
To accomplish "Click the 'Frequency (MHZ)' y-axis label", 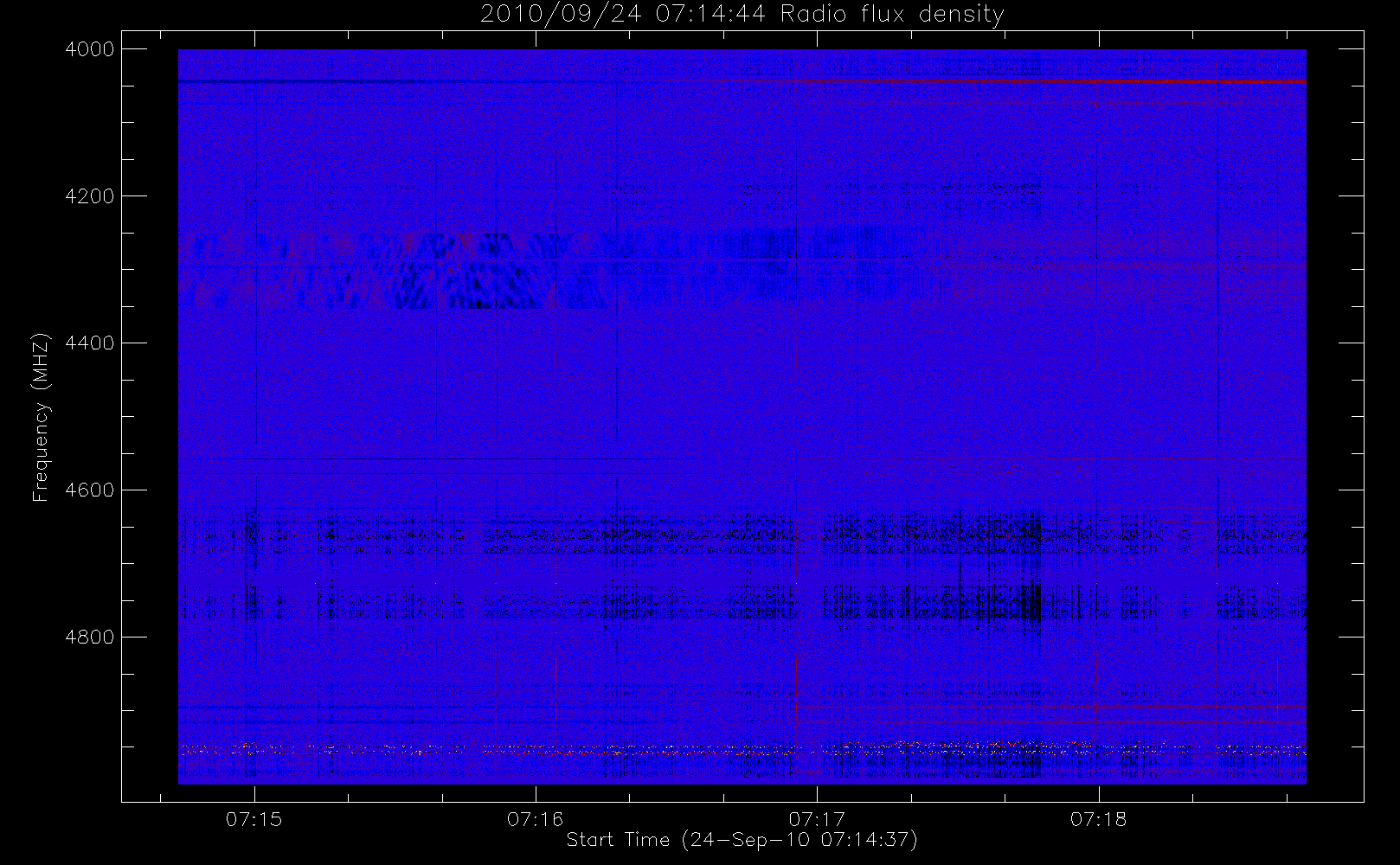I will [x=40, y=417].
